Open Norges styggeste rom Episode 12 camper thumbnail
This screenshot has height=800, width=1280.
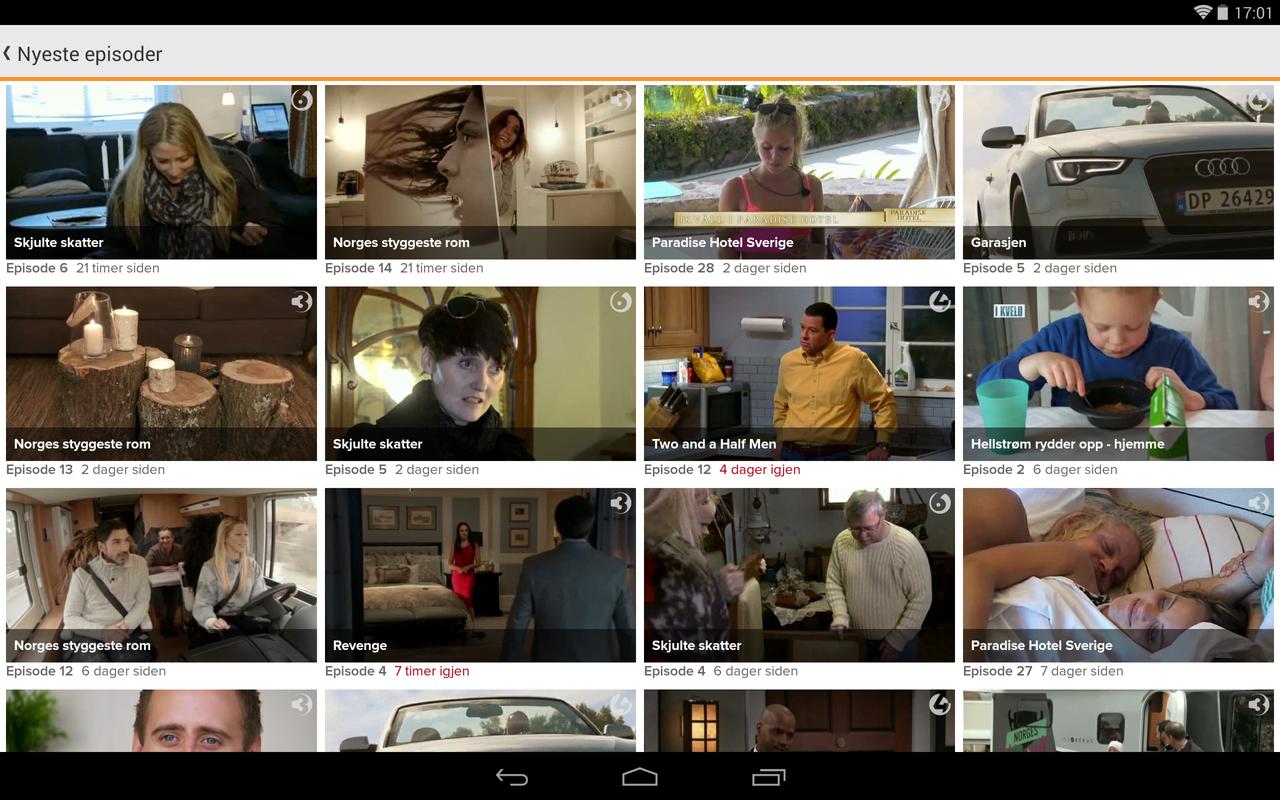[x=161, y=575]
